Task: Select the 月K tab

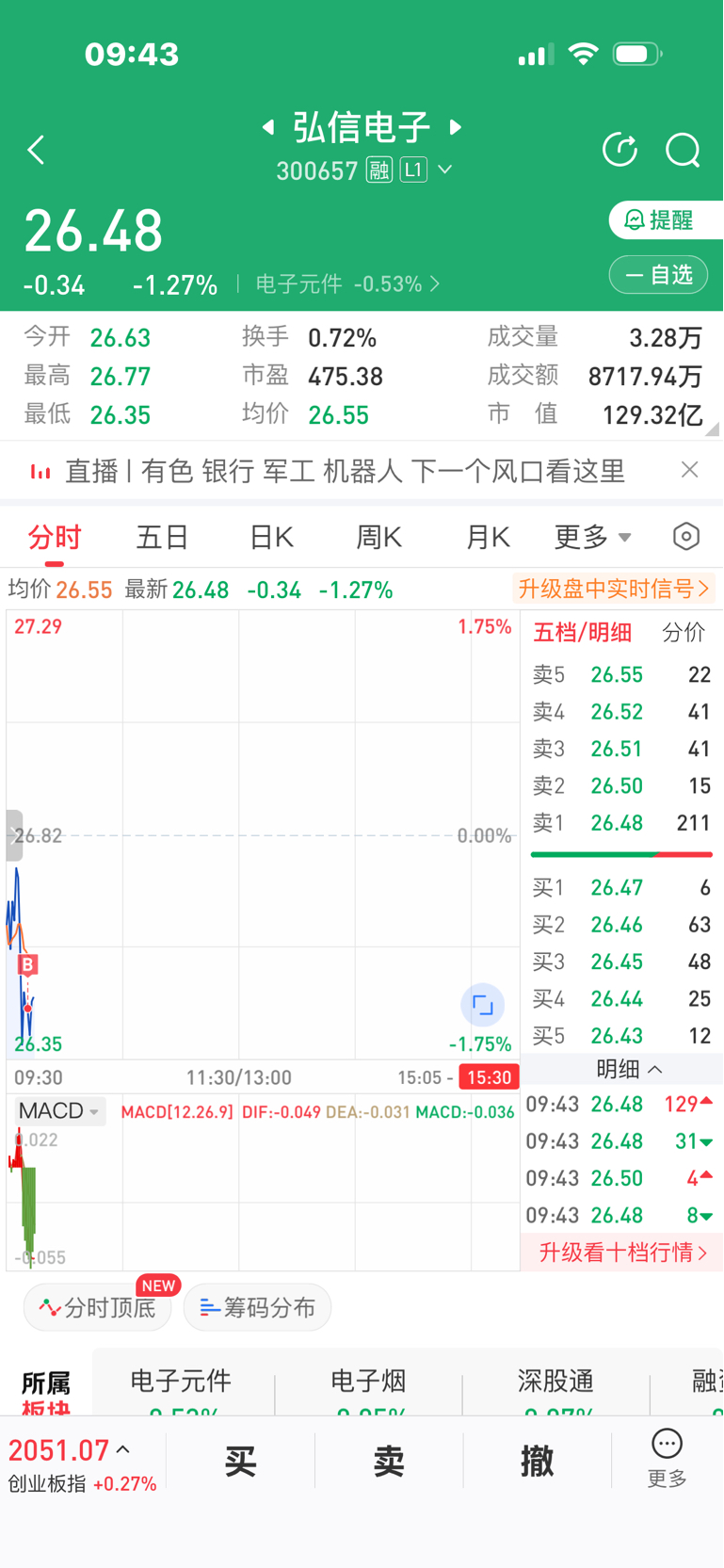Action: click(488, 538)
